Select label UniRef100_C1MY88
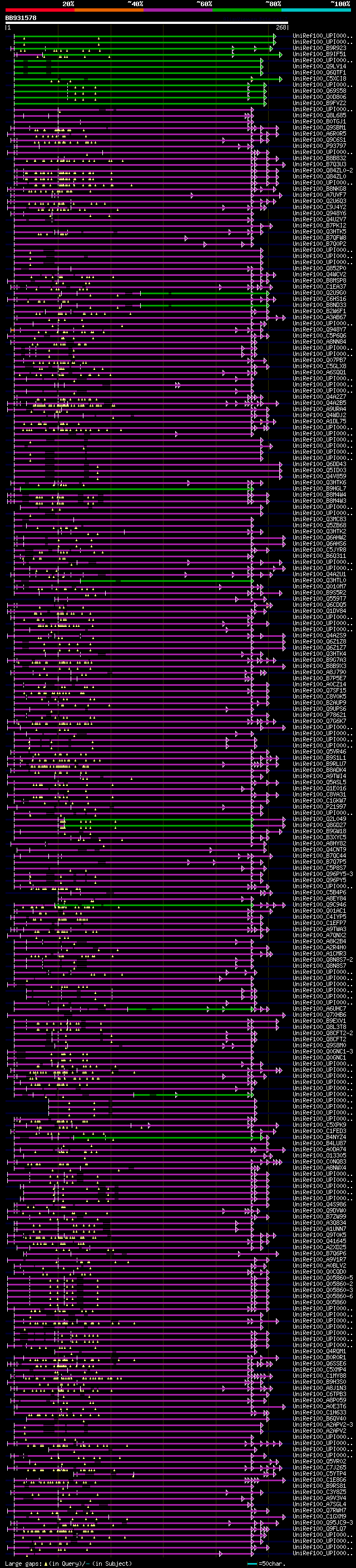 (319, 1376)
